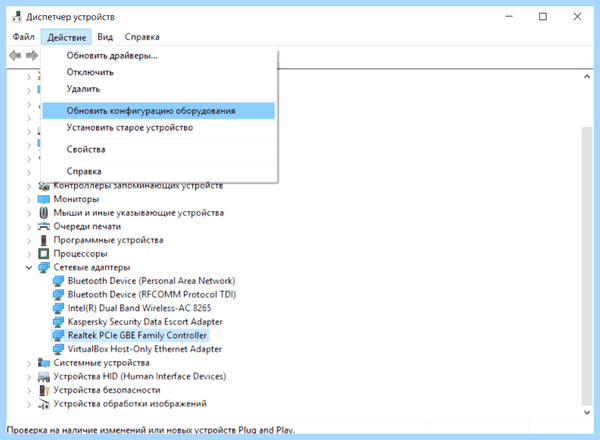Click the Устройства HID icon
Screen dimensions: 600x440
click(x=44, y=376)
